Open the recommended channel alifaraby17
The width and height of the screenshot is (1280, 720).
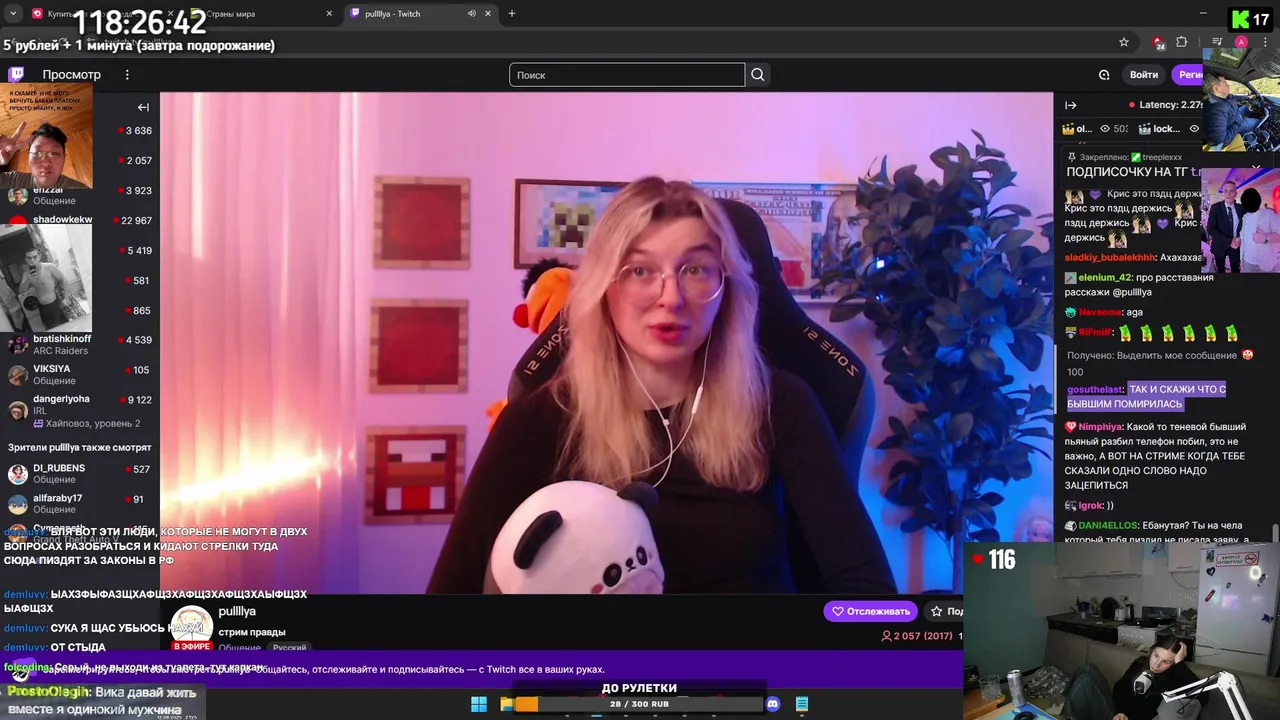pos(80,504)
